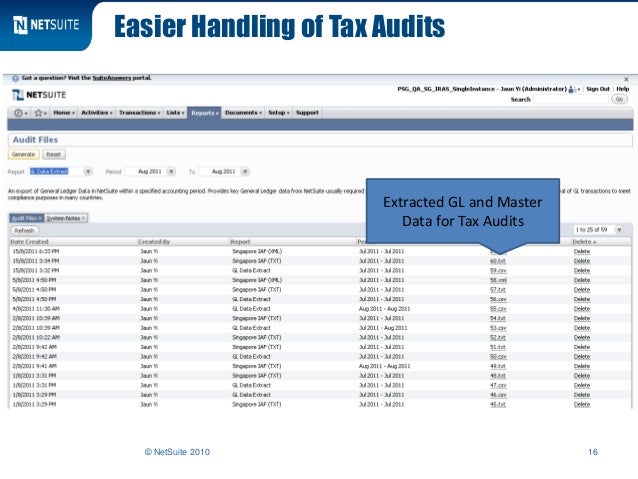
Task: Click the Help link
Action: (623, 89)
